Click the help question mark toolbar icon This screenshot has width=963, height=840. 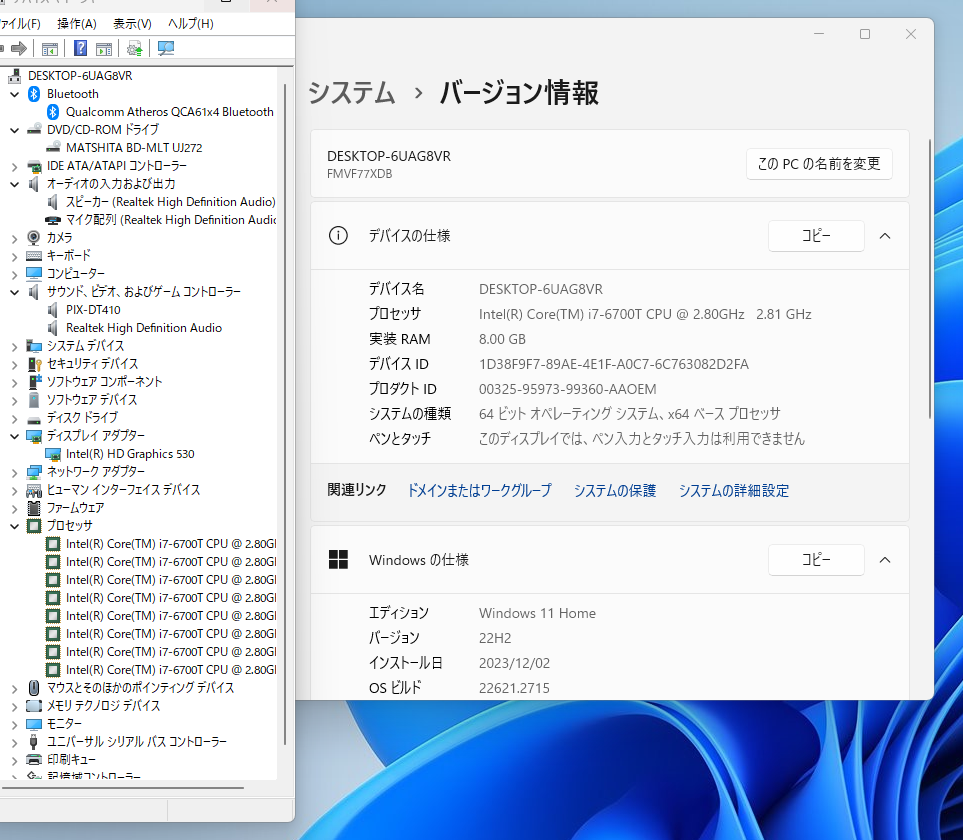point(80,48)
